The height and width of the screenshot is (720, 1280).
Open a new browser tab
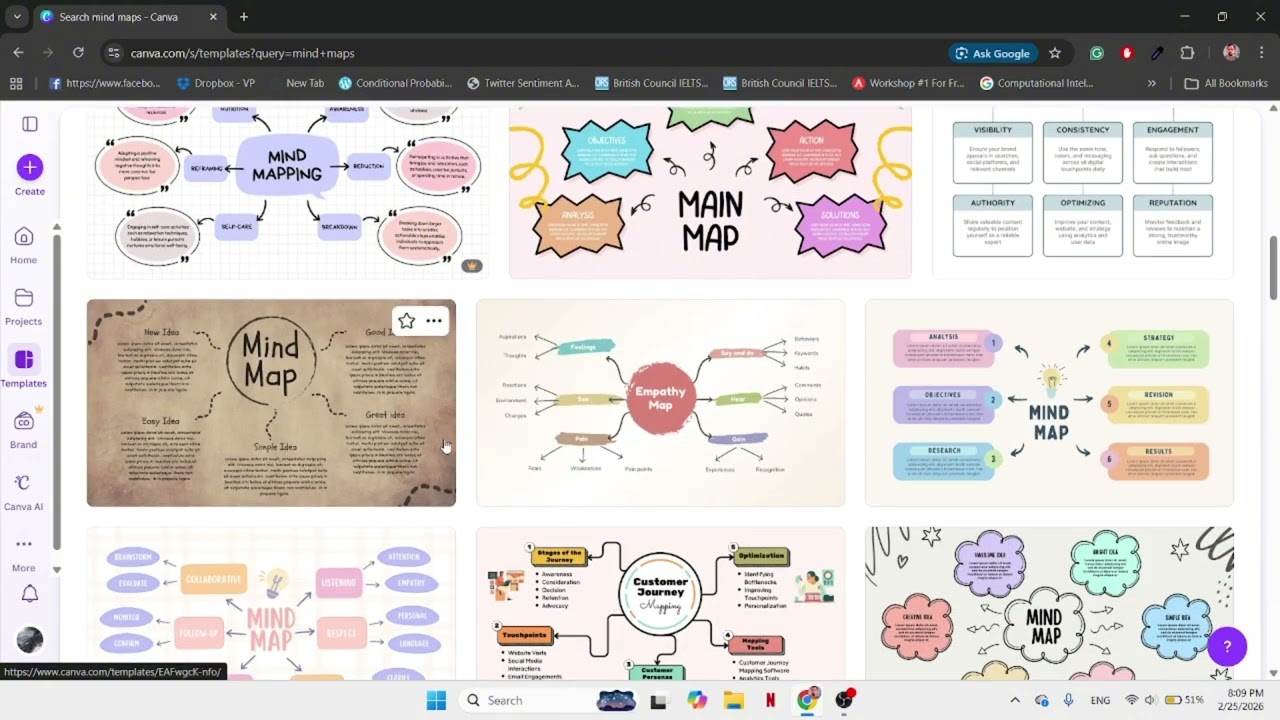[x=244, y=17]
